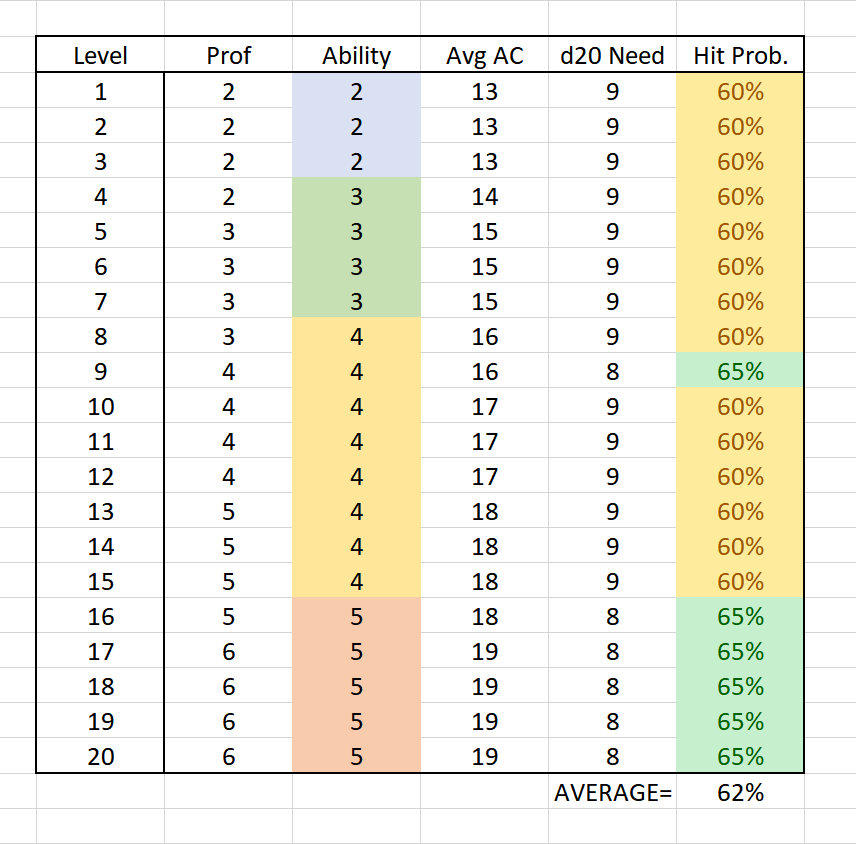
Task: Select the Hit Prob. cell for Level 1
Action: (740, 92)
